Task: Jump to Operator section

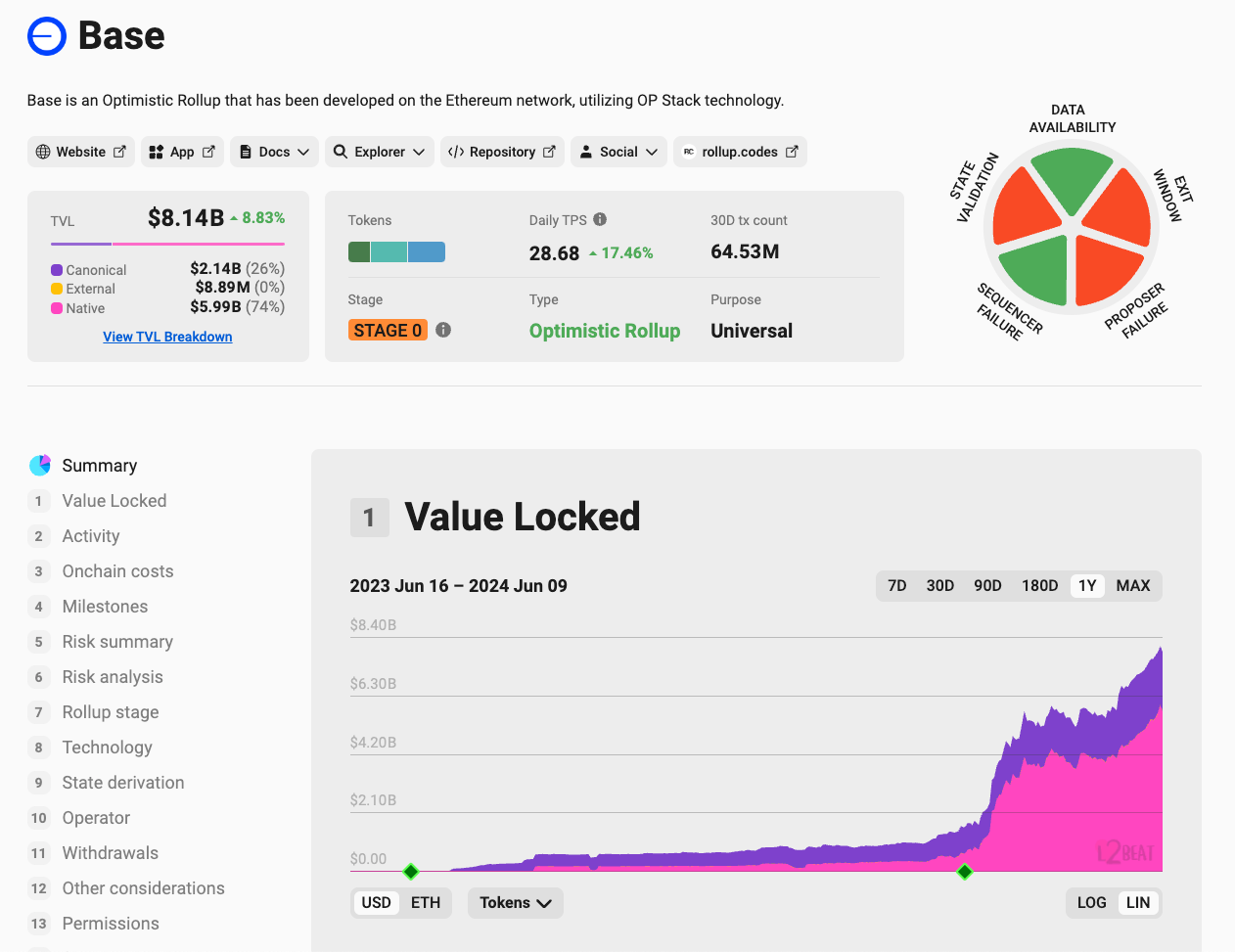Action: [x=96, y=818]
